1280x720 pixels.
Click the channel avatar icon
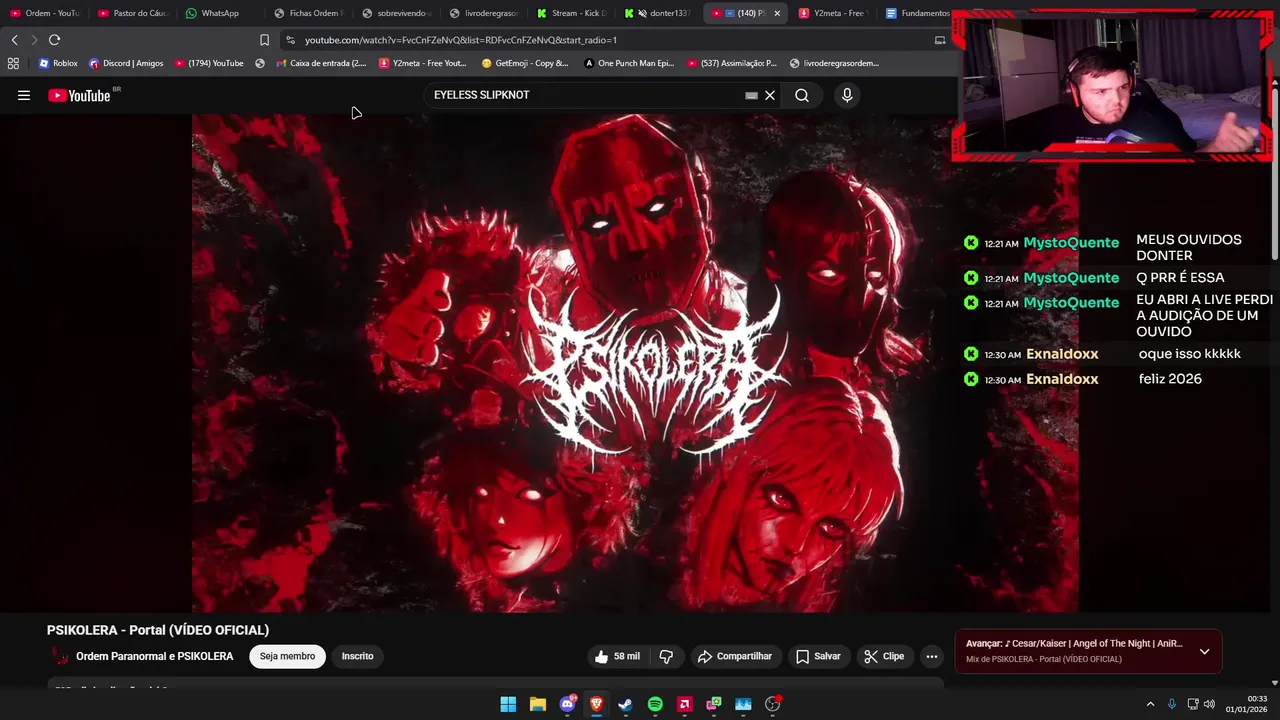[59, 657]
